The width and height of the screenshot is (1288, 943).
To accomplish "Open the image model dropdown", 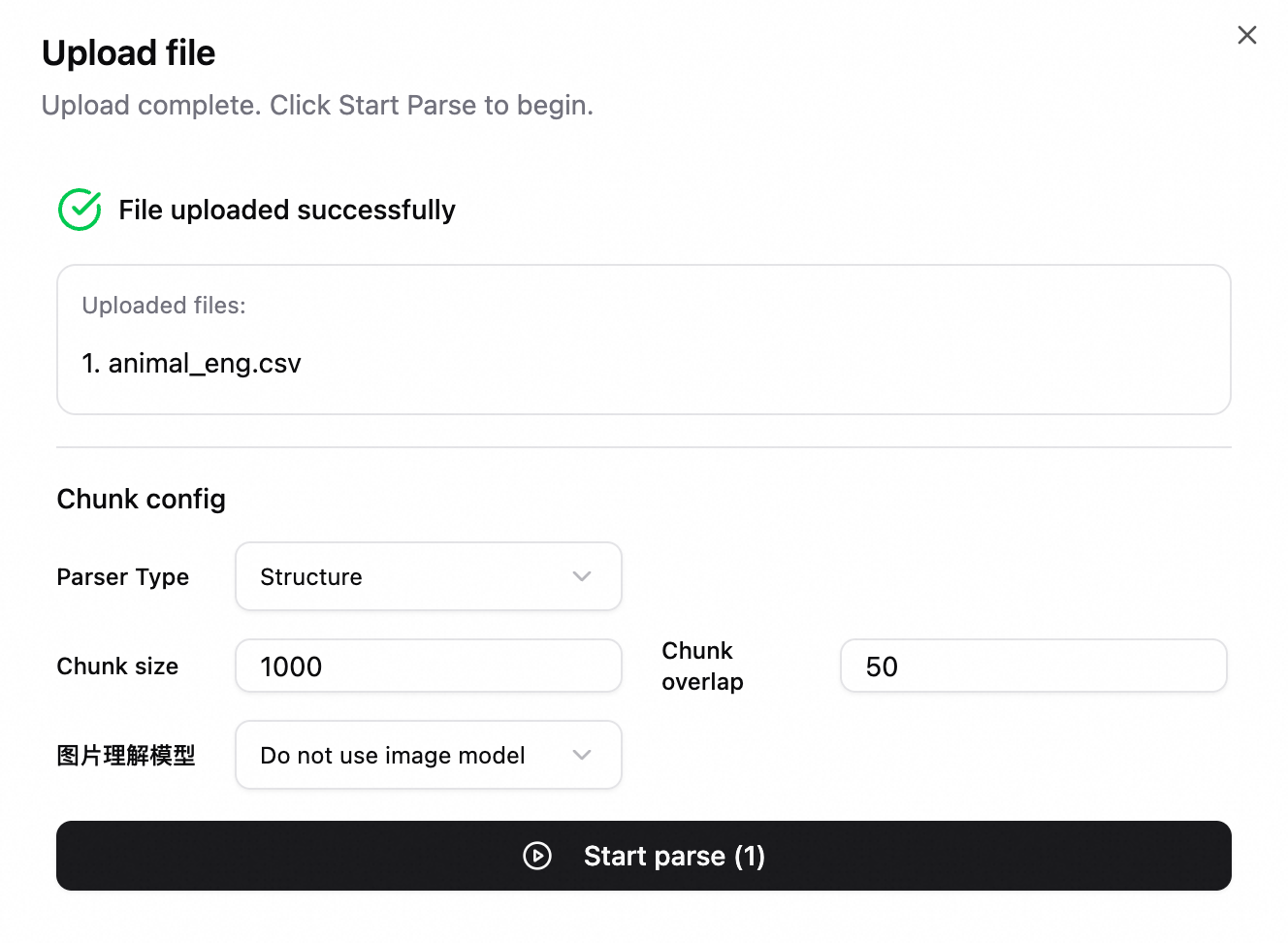I will (428, 755).
